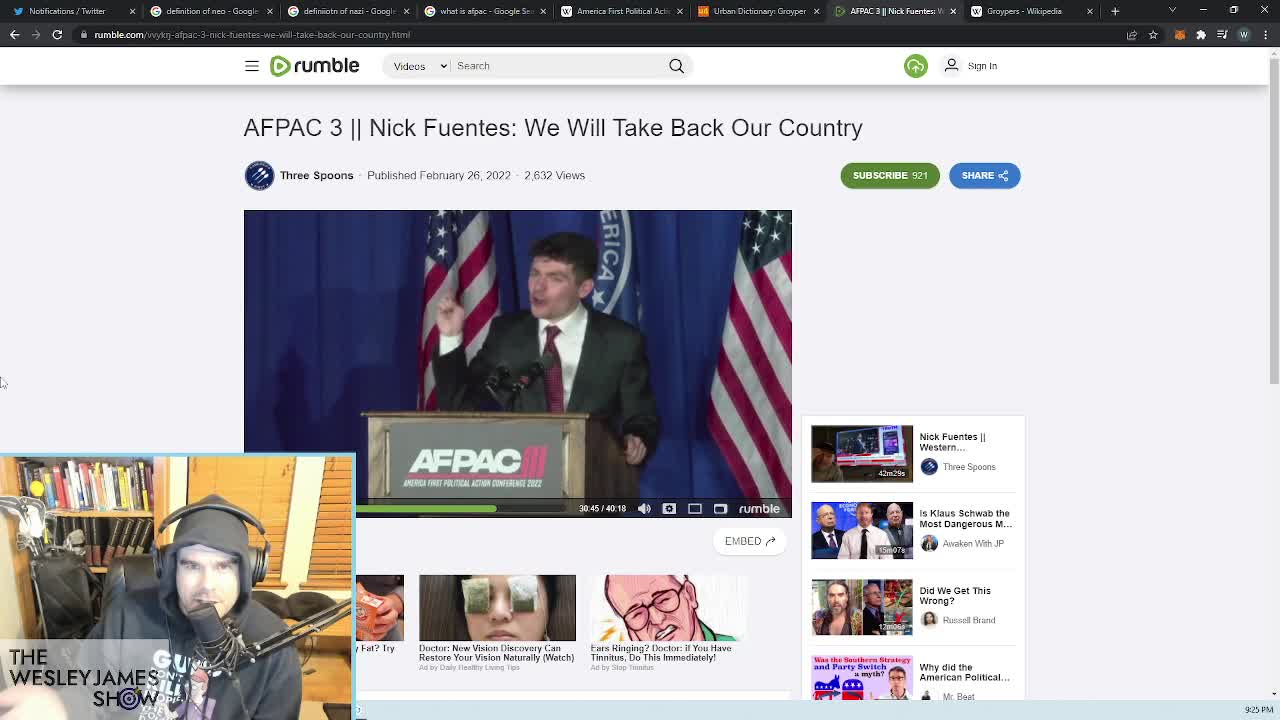Subscribe to Three Spoons channel
Screen dimensions: 1280x720
[889, 175]
